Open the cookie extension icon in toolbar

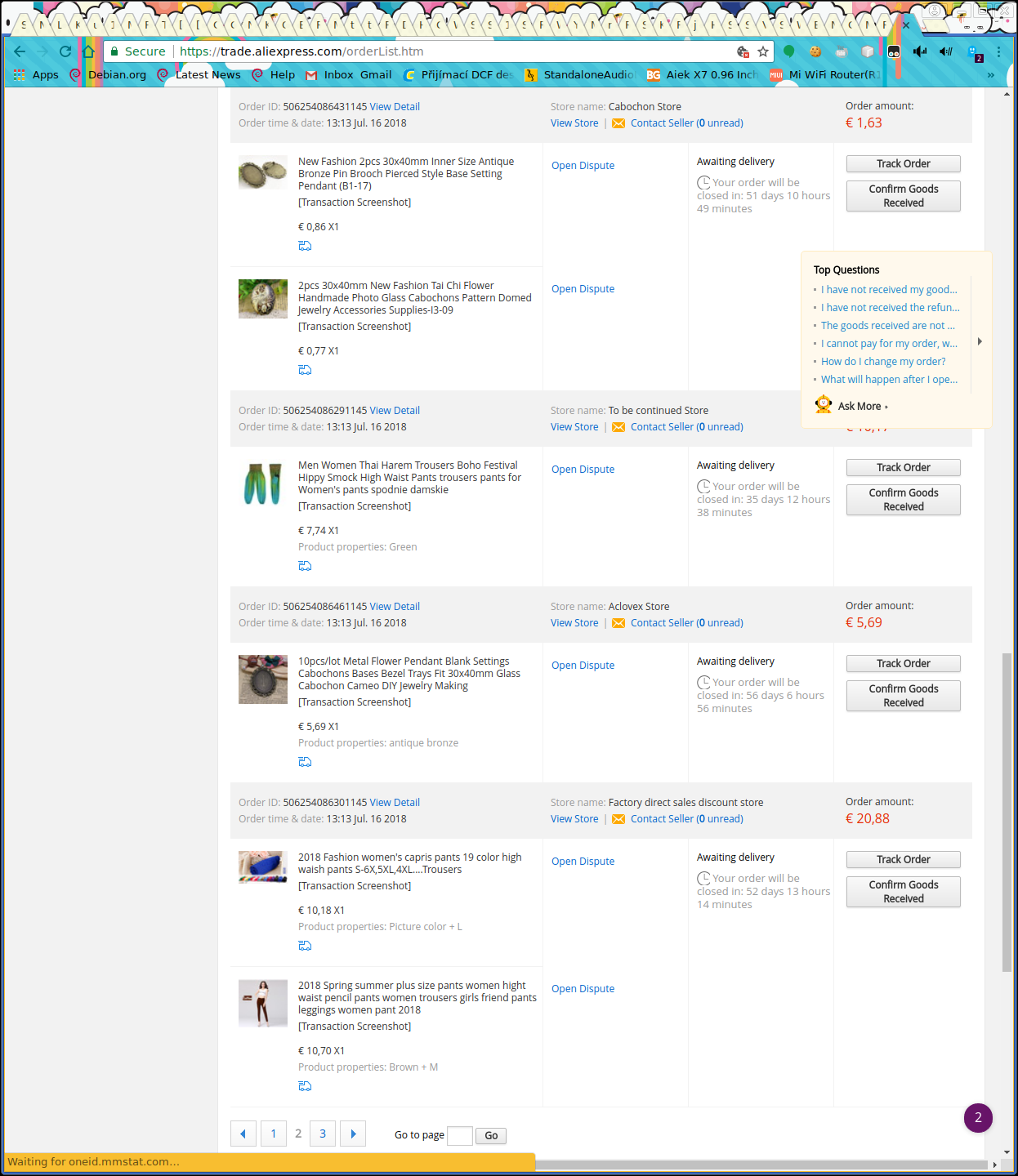pyautogui.click(x=815, y=51)
